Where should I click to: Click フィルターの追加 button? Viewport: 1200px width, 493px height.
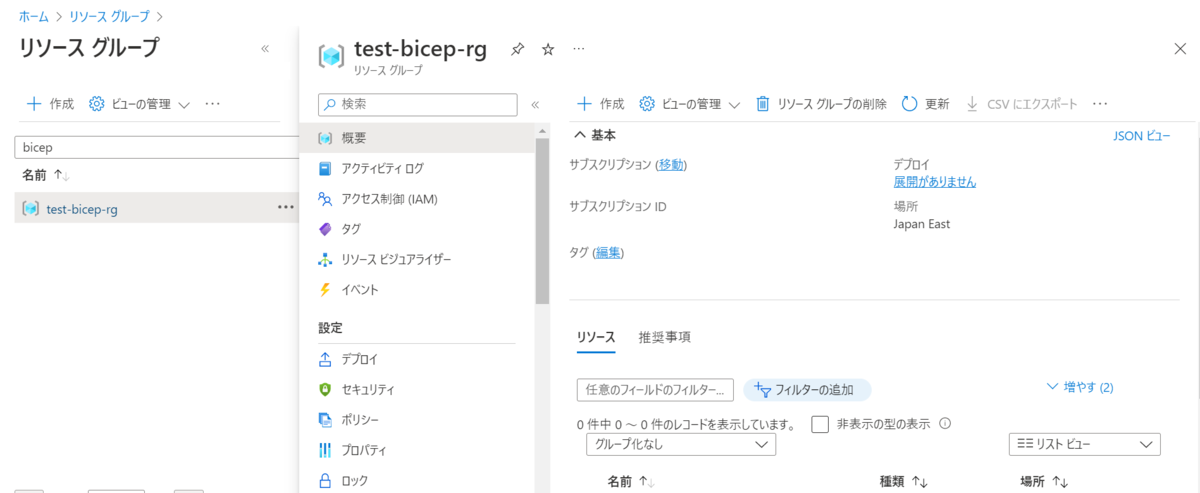pos(807,390)
